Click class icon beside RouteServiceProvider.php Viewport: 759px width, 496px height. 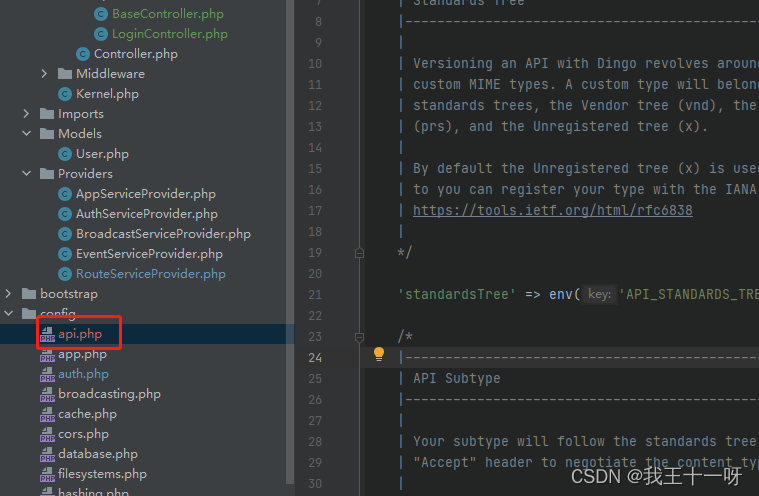(x=65, y=274)
